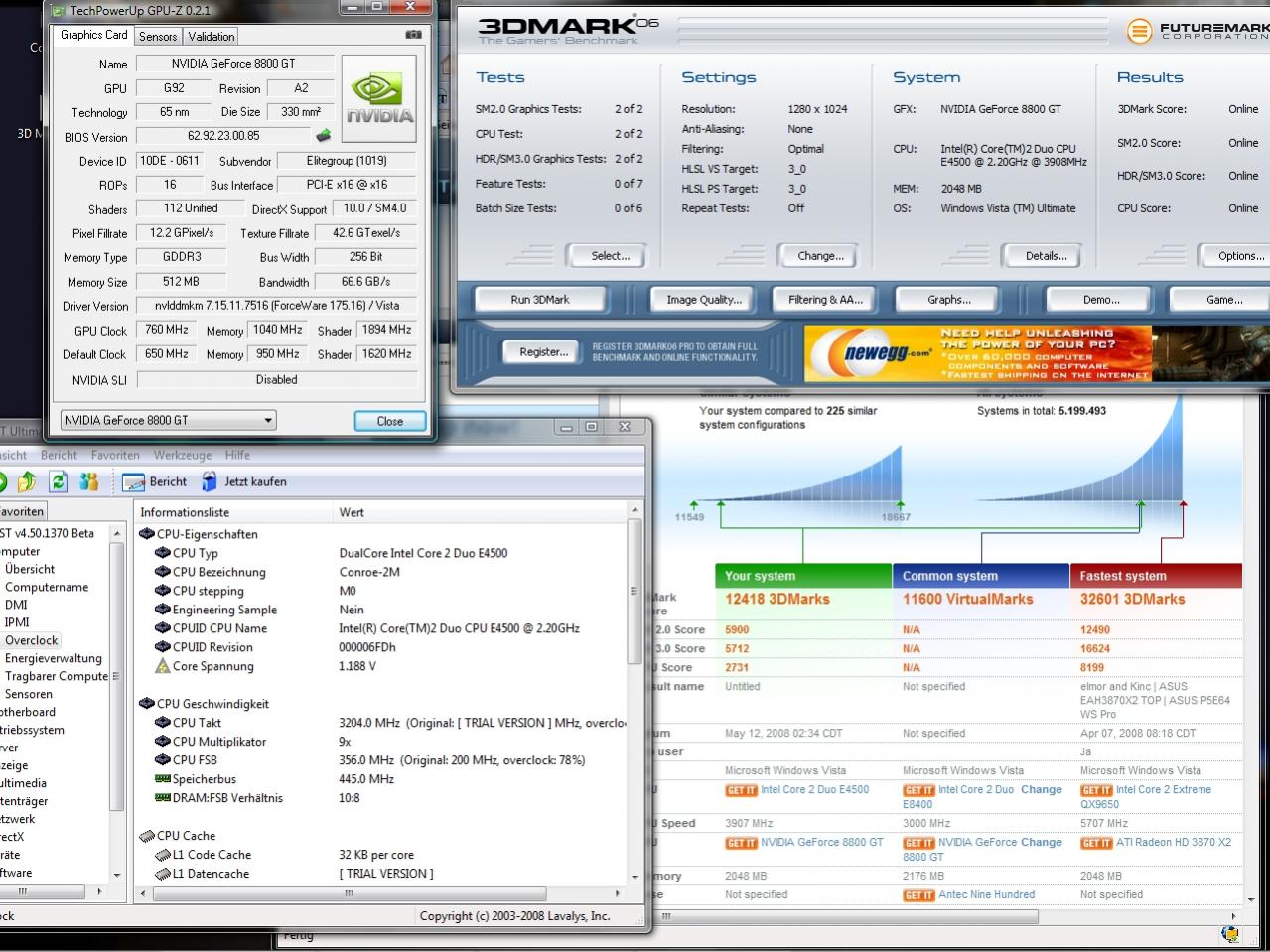Click the CPU-Eigenschaften section icon
Screen dimensions: 1270x952
point(147,534)
